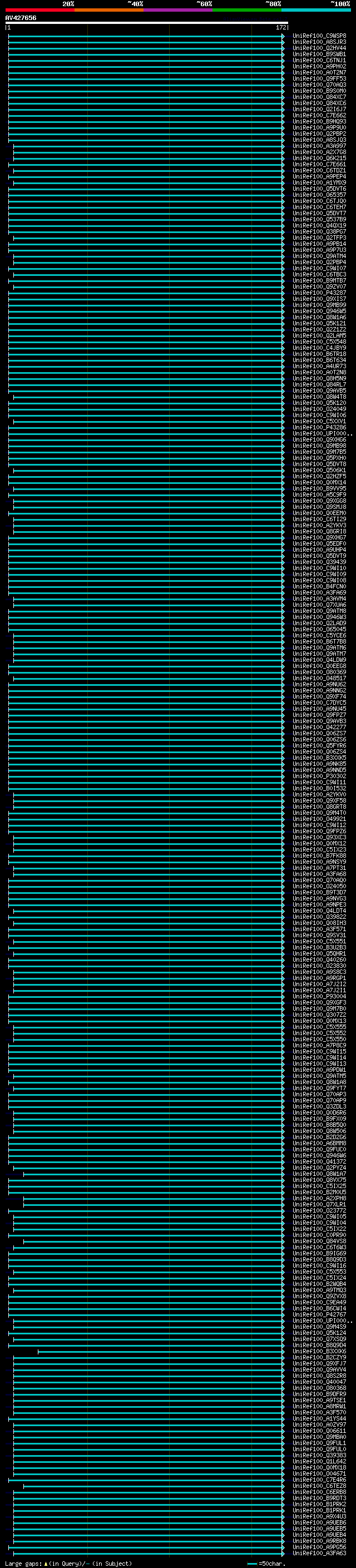Click the UniRef100_A2X7G8 entry
Viewport: 356px width, 1568px height.
(x=319, y=152)
